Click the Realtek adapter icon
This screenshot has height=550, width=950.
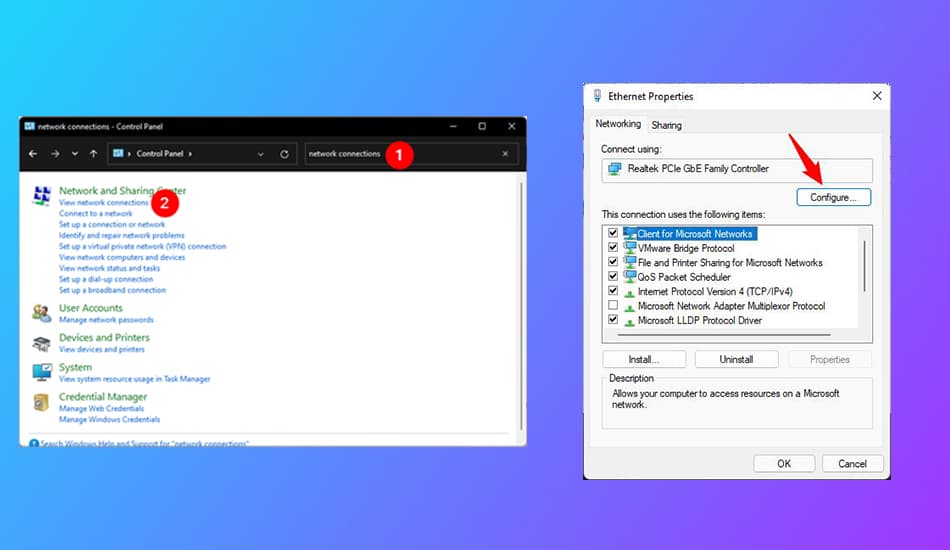(614, 169)
